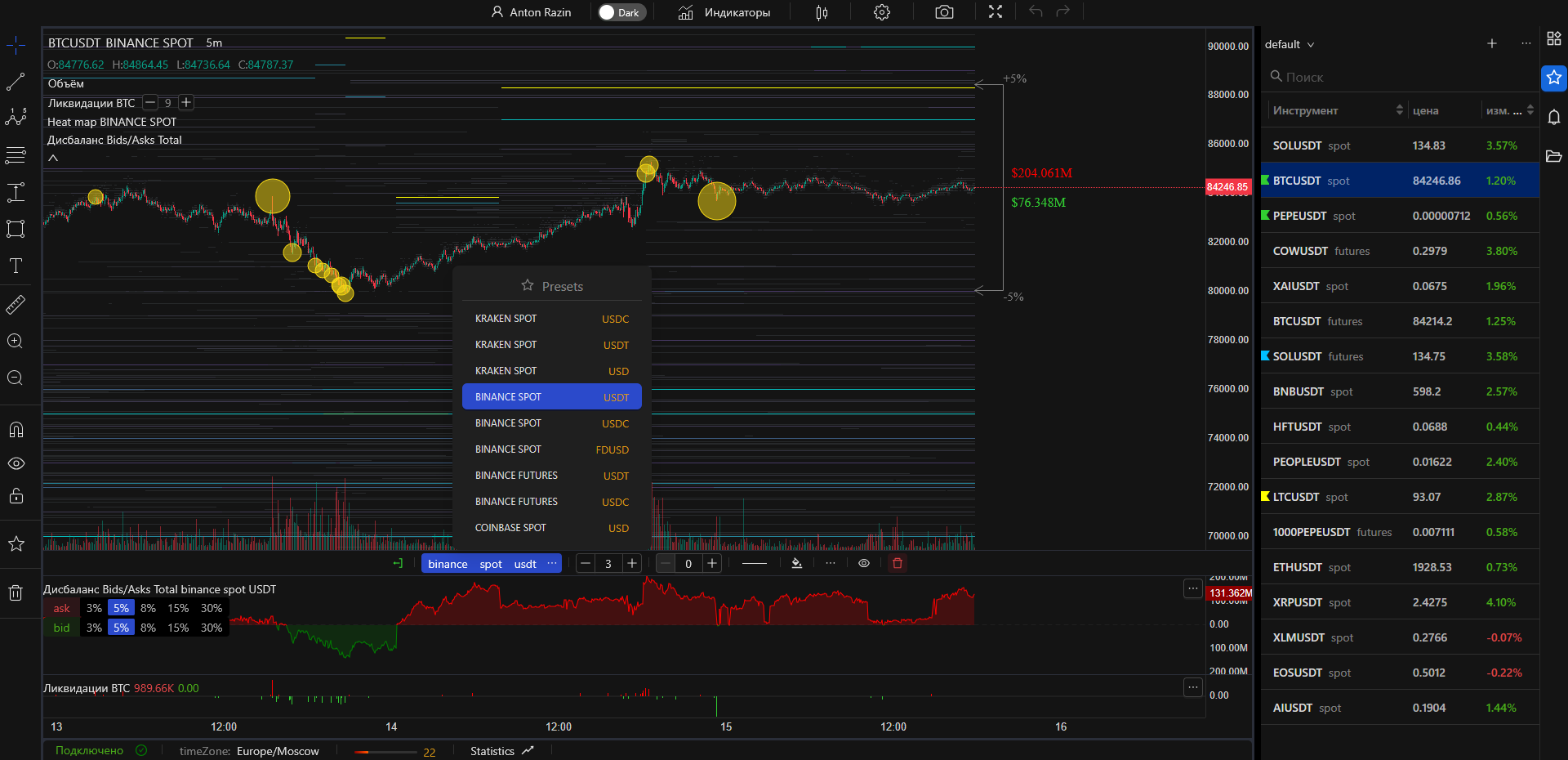The image size is (1568, 760).
Task: Sort watchlist by изм. change column
Action: pos(1510,110)
